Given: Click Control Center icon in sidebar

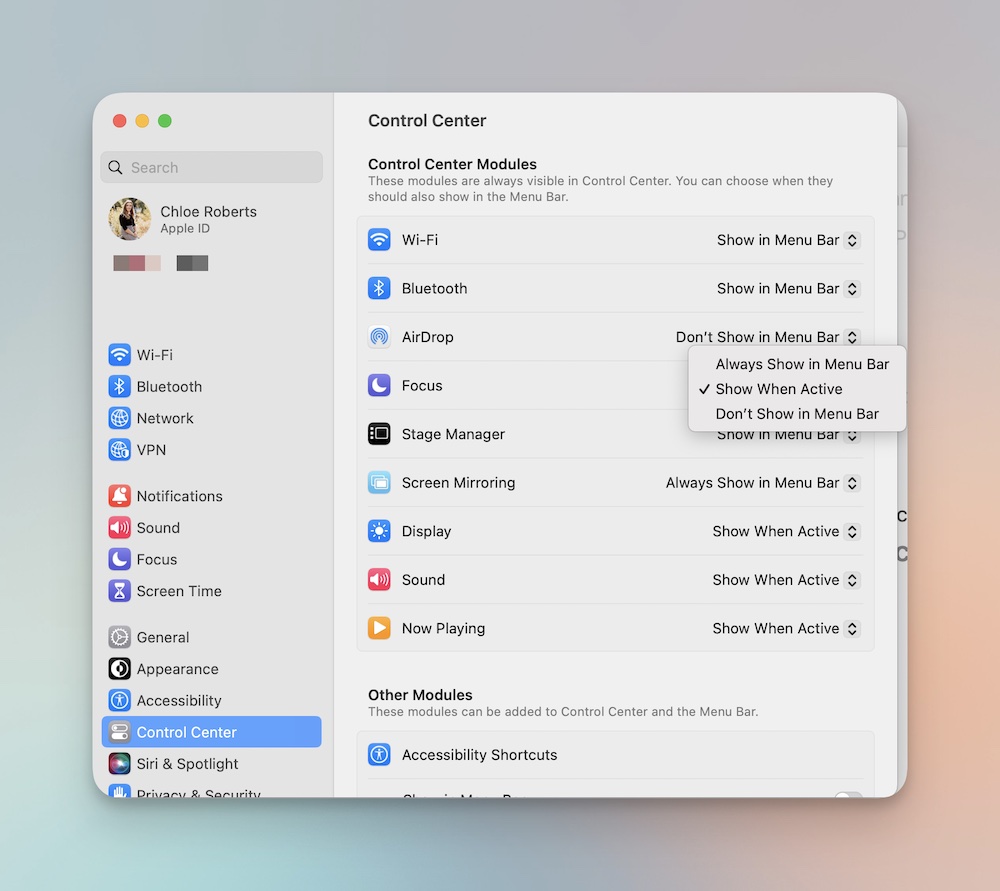Looking at the screenshot, I should click(x=119, y=732).
